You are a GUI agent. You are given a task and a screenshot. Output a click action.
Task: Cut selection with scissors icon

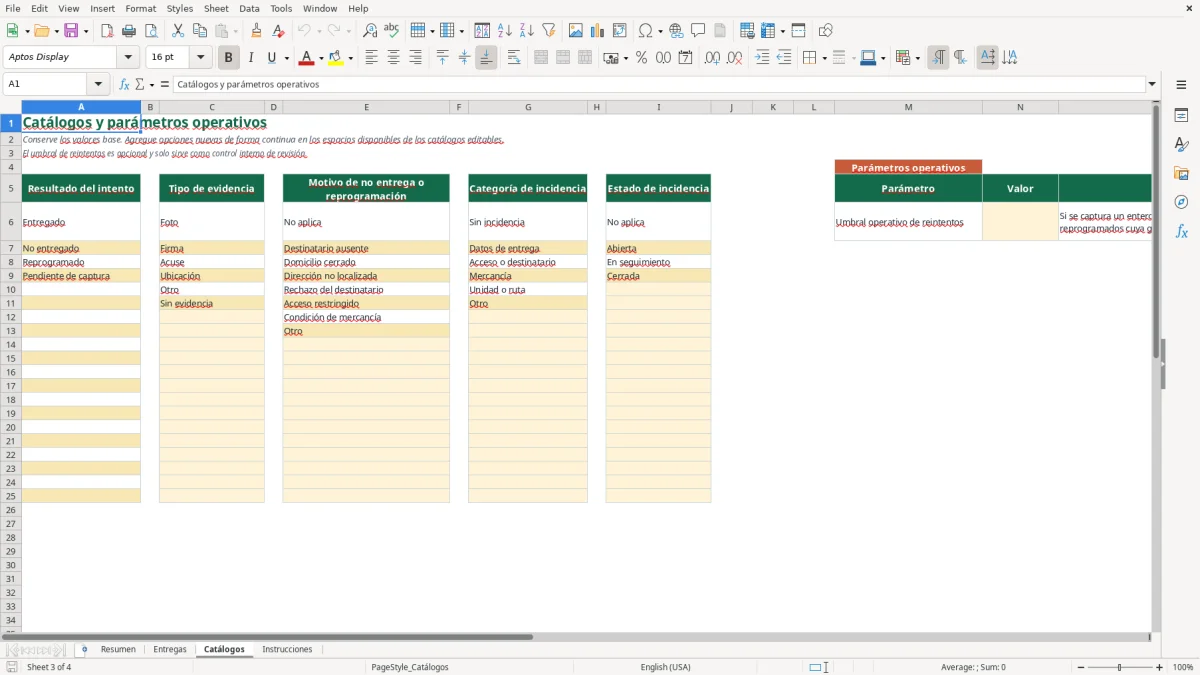pyautogui.click(x=178, y=31)
